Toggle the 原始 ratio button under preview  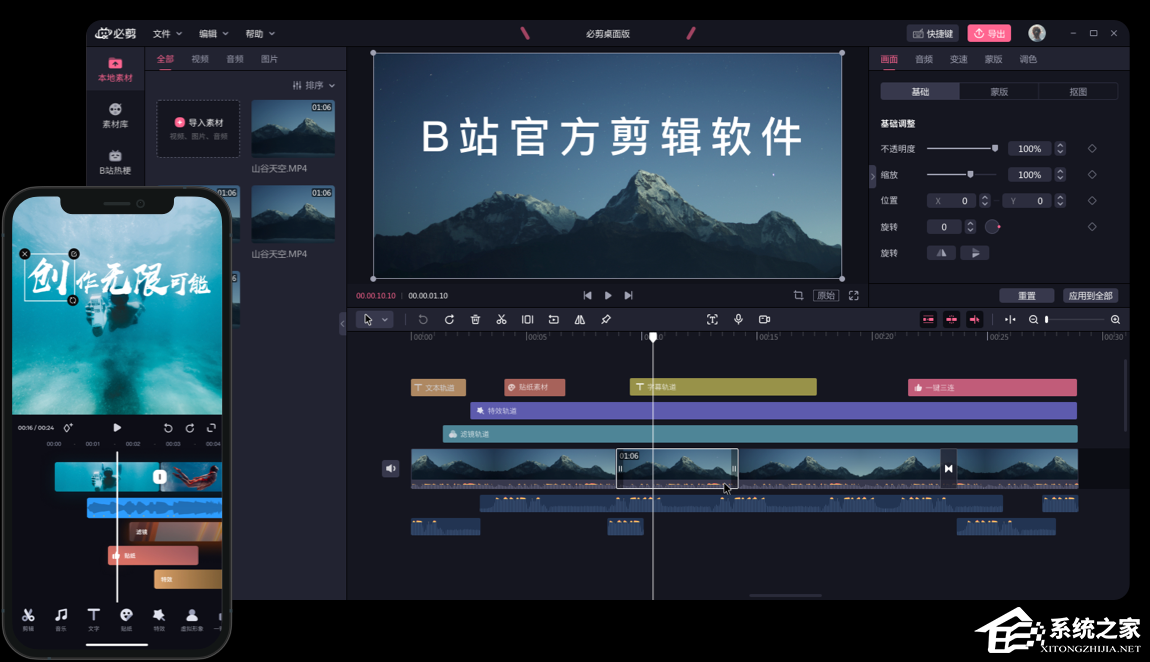point(826,295)
